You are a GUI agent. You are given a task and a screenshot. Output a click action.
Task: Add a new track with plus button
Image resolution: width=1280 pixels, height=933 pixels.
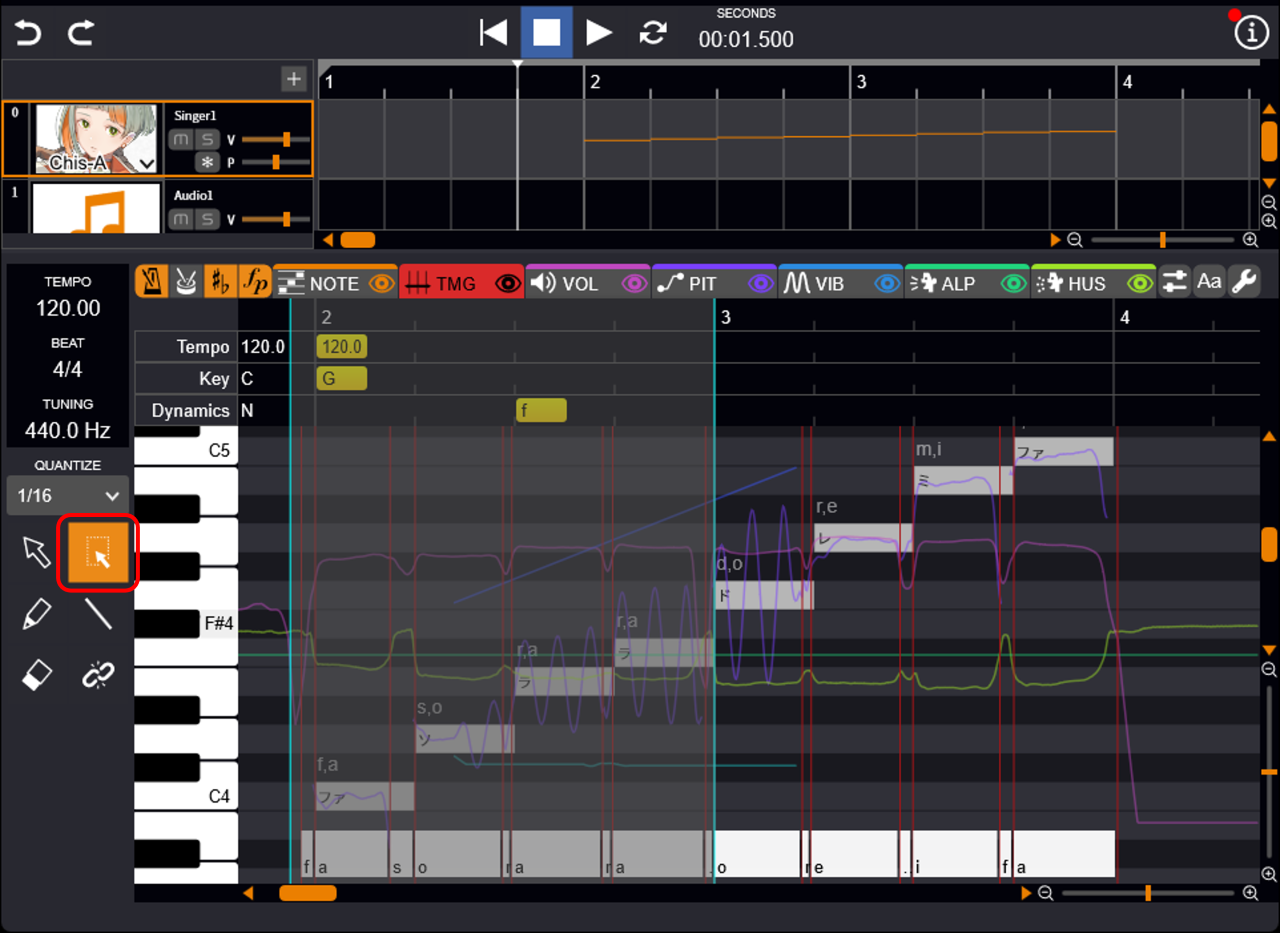pyautogui.click(x=293, y=79)
